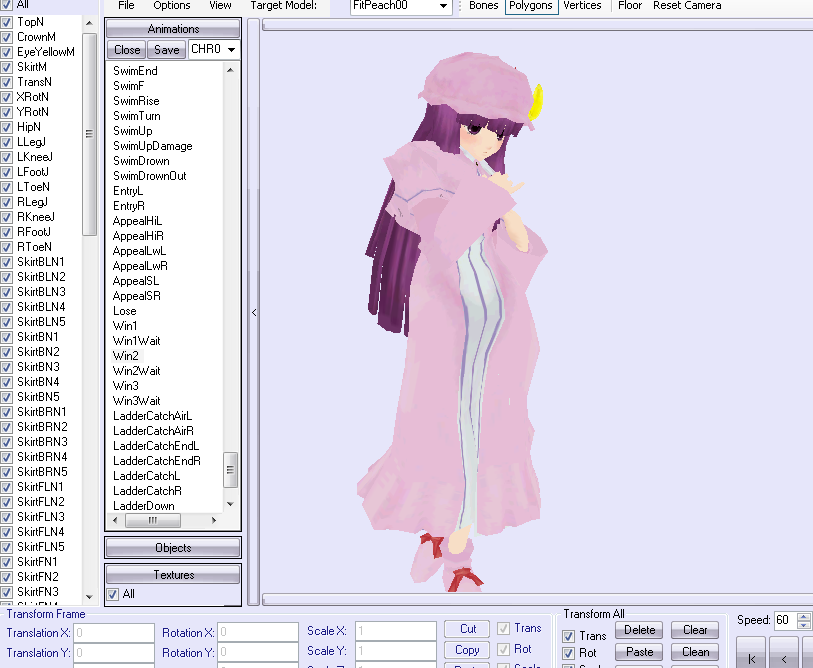Select the Win1 animation
This screenshot has width=813, height=668.
click(125, 326)
